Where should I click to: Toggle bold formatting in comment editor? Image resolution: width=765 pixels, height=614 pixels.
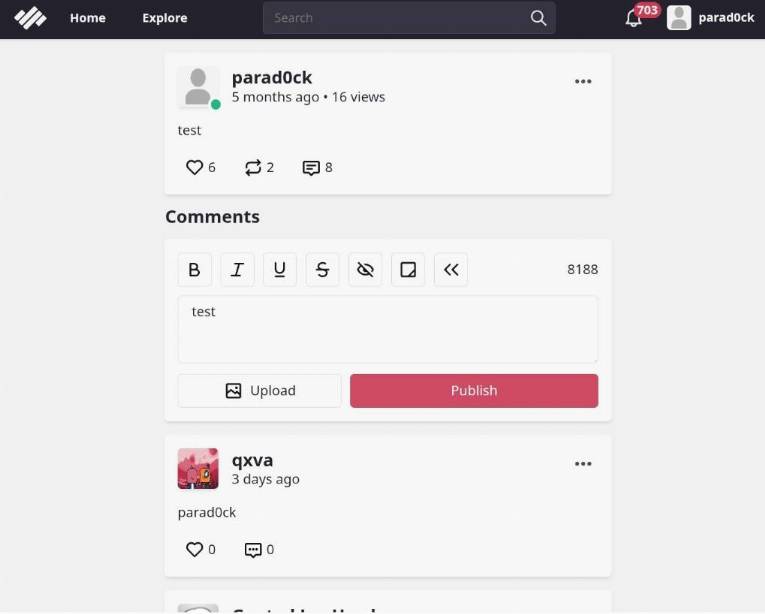(x=194, y=269)
